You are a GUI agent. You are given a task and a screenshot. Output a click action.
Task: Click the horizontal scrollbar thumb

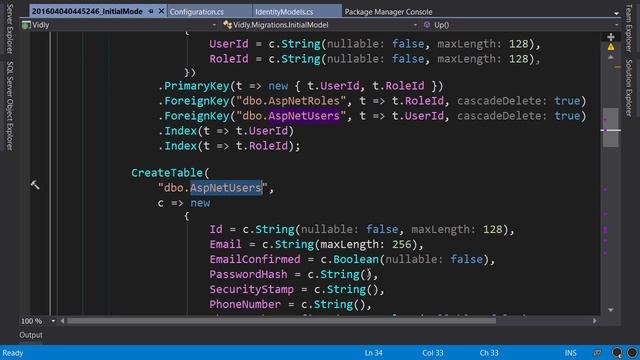pyautogui.click(x=282, y=321)
